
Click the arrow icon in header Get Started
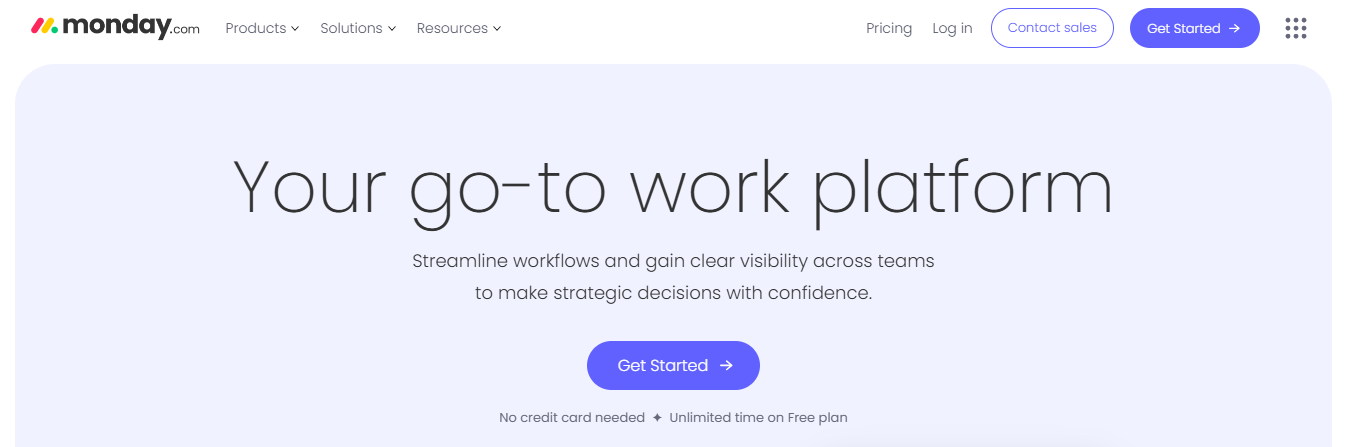point(1235,28)
